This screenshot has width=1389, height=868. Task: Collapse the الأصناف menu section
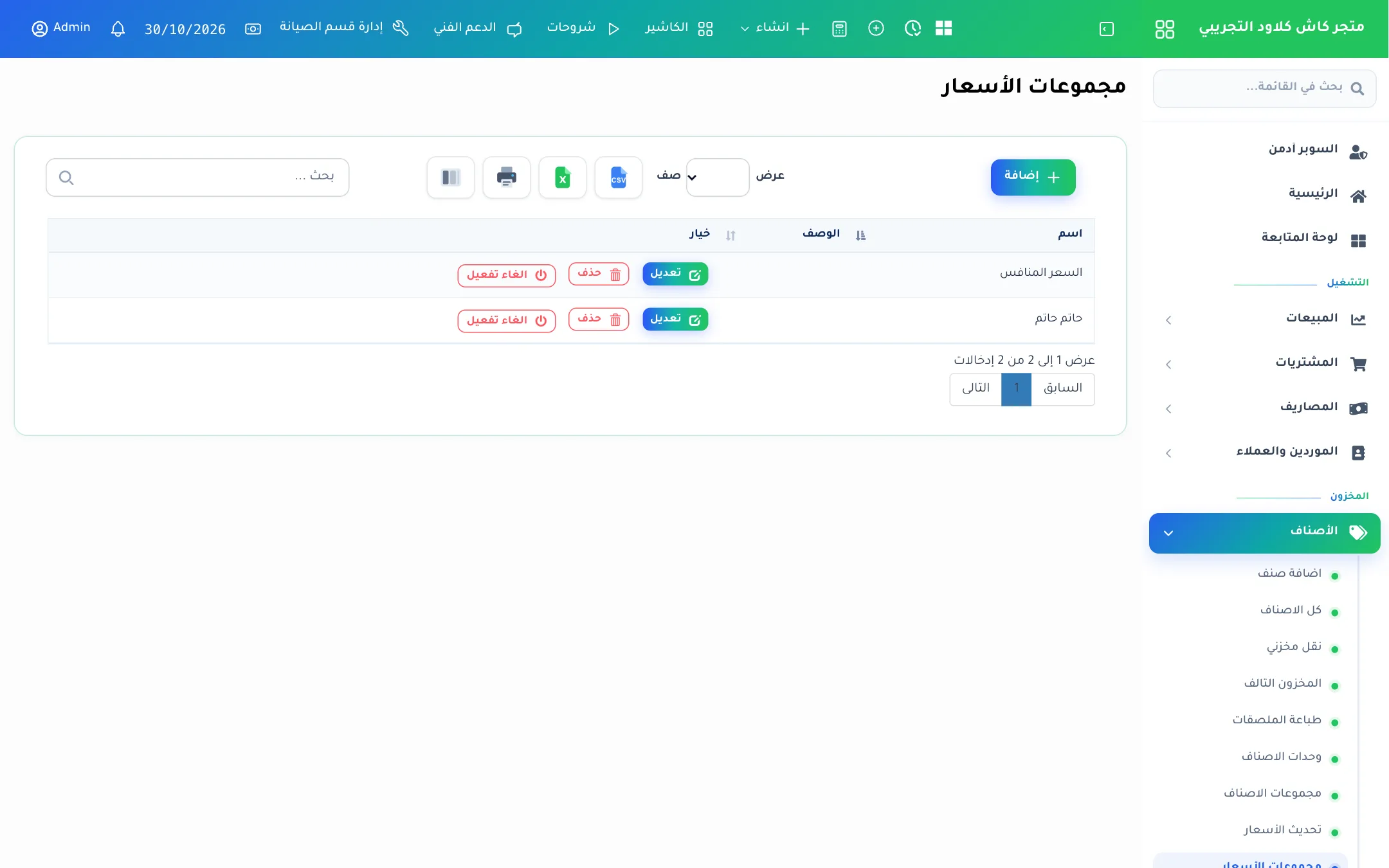tap(1264, 533)
